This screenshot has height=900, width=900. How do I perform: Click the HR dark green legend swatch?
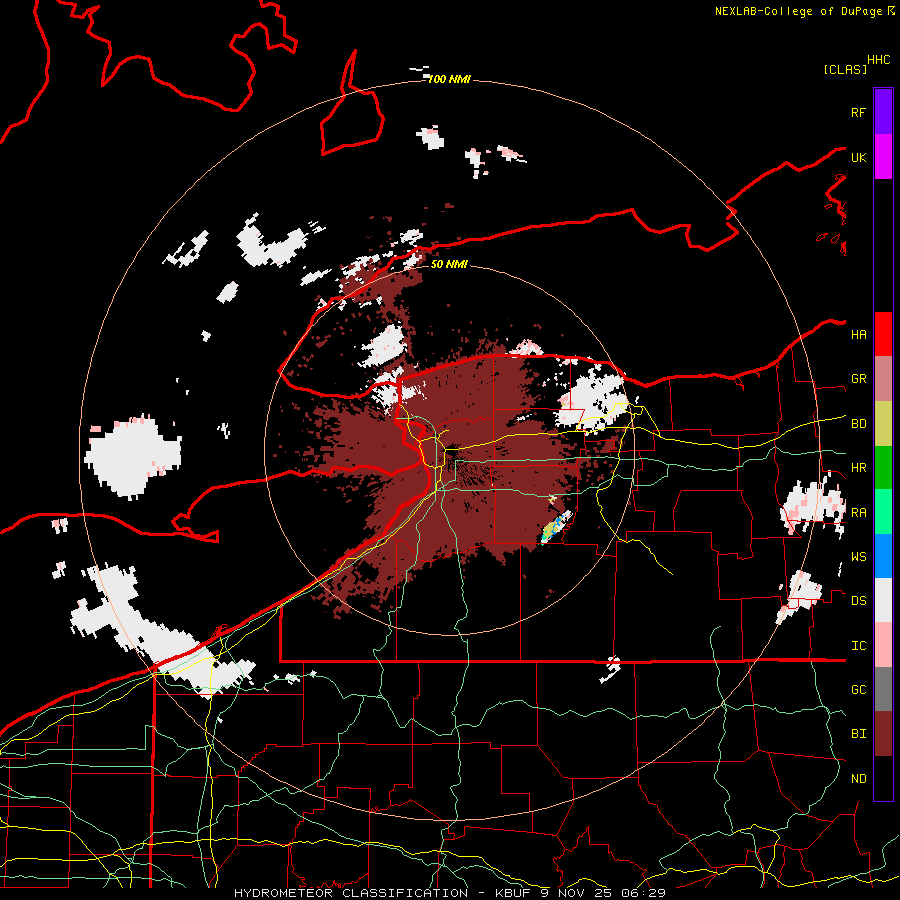click(883, 468)
